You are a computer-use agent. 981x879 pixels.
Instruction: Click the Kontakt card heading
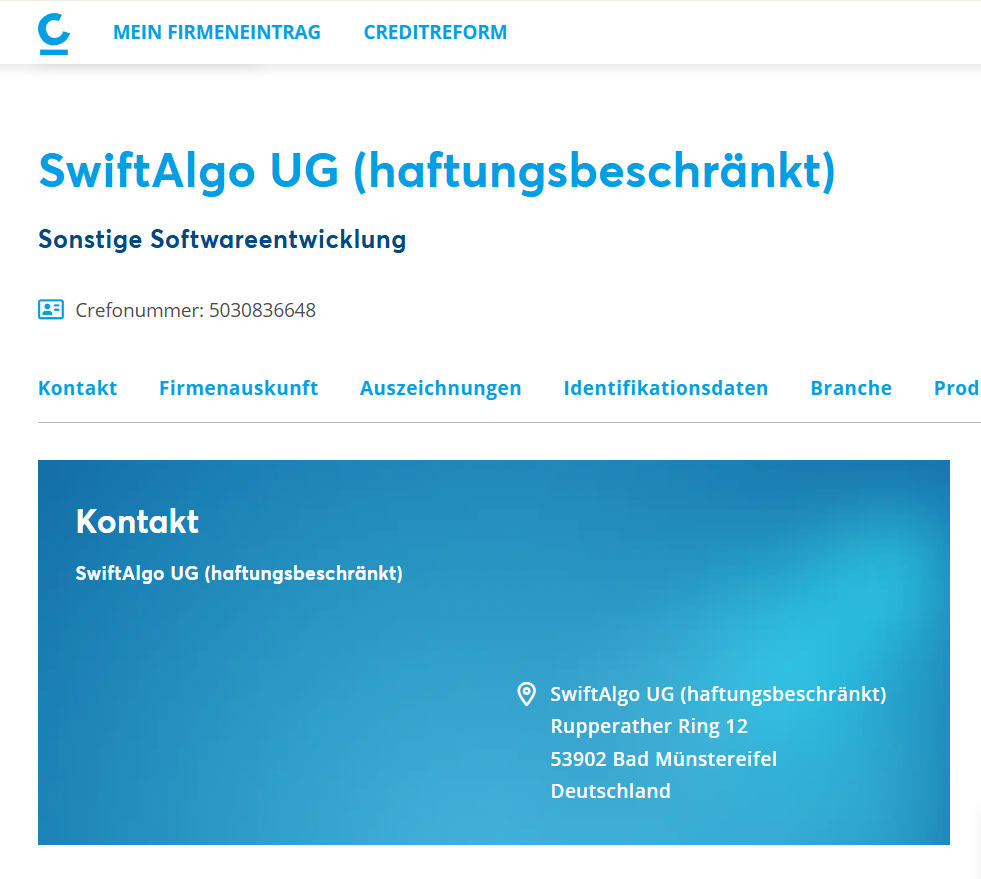137,521
